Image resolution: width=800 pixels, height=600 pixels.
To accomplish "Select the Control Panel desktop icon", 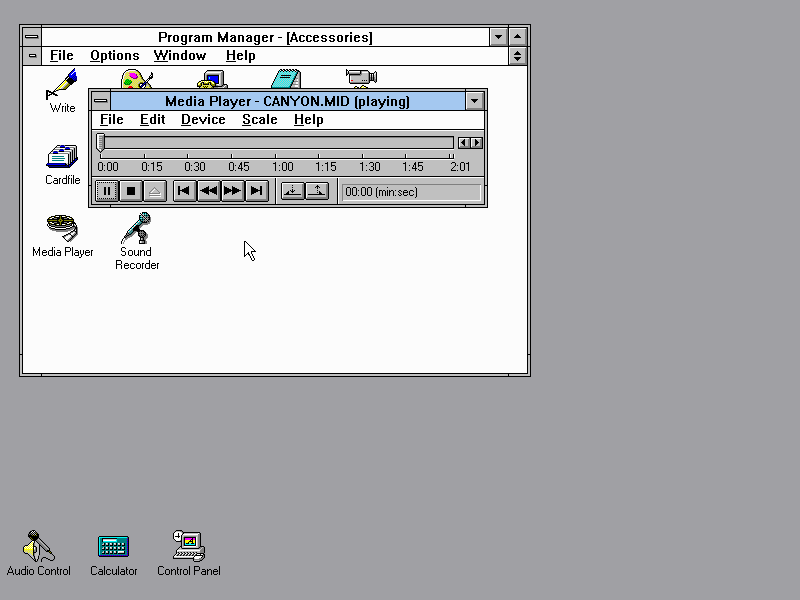I will [x=188, y=546].
